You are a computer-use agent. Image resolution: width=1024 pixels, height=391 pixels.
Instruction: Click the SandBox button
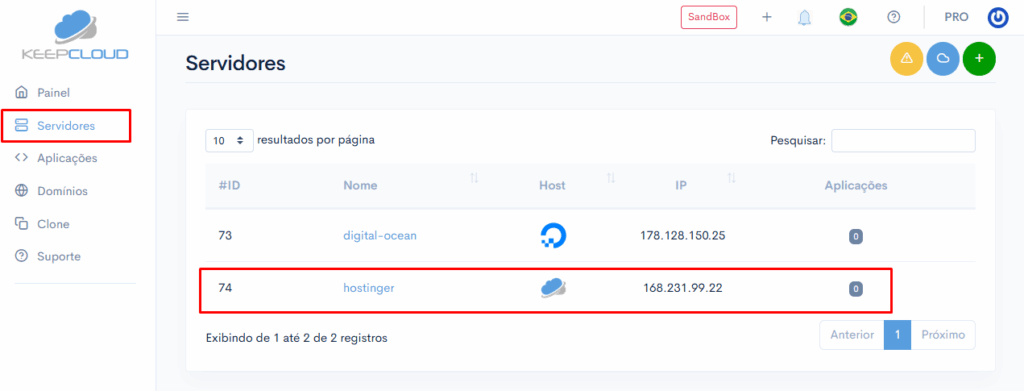(x=709, y=17)
